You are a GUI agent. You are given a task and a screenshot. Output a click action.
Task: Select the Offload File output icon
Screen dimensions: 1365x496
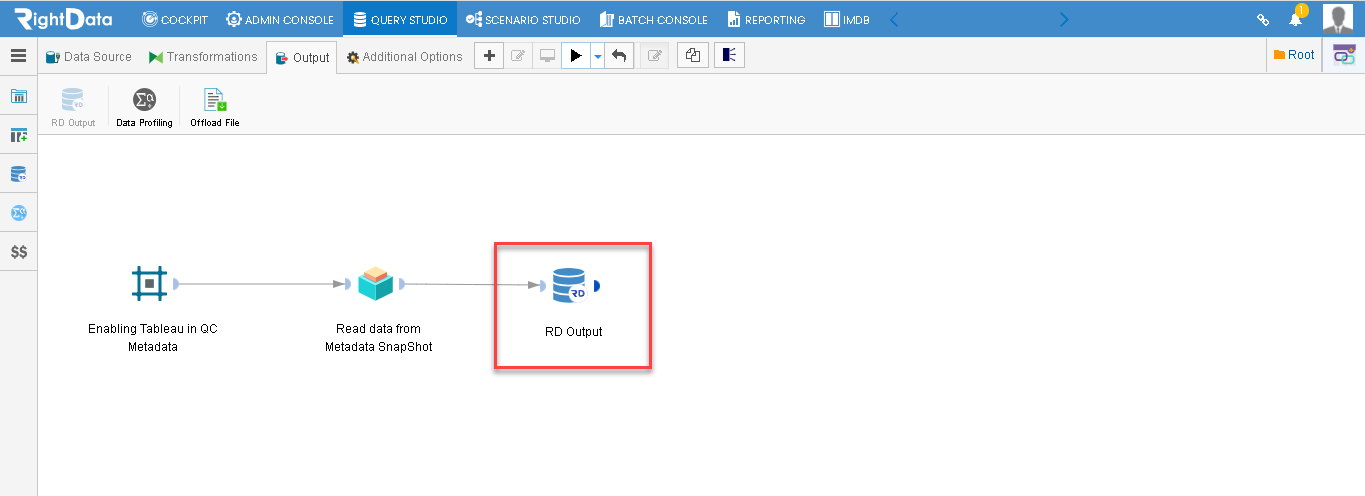tap(215, 100)
